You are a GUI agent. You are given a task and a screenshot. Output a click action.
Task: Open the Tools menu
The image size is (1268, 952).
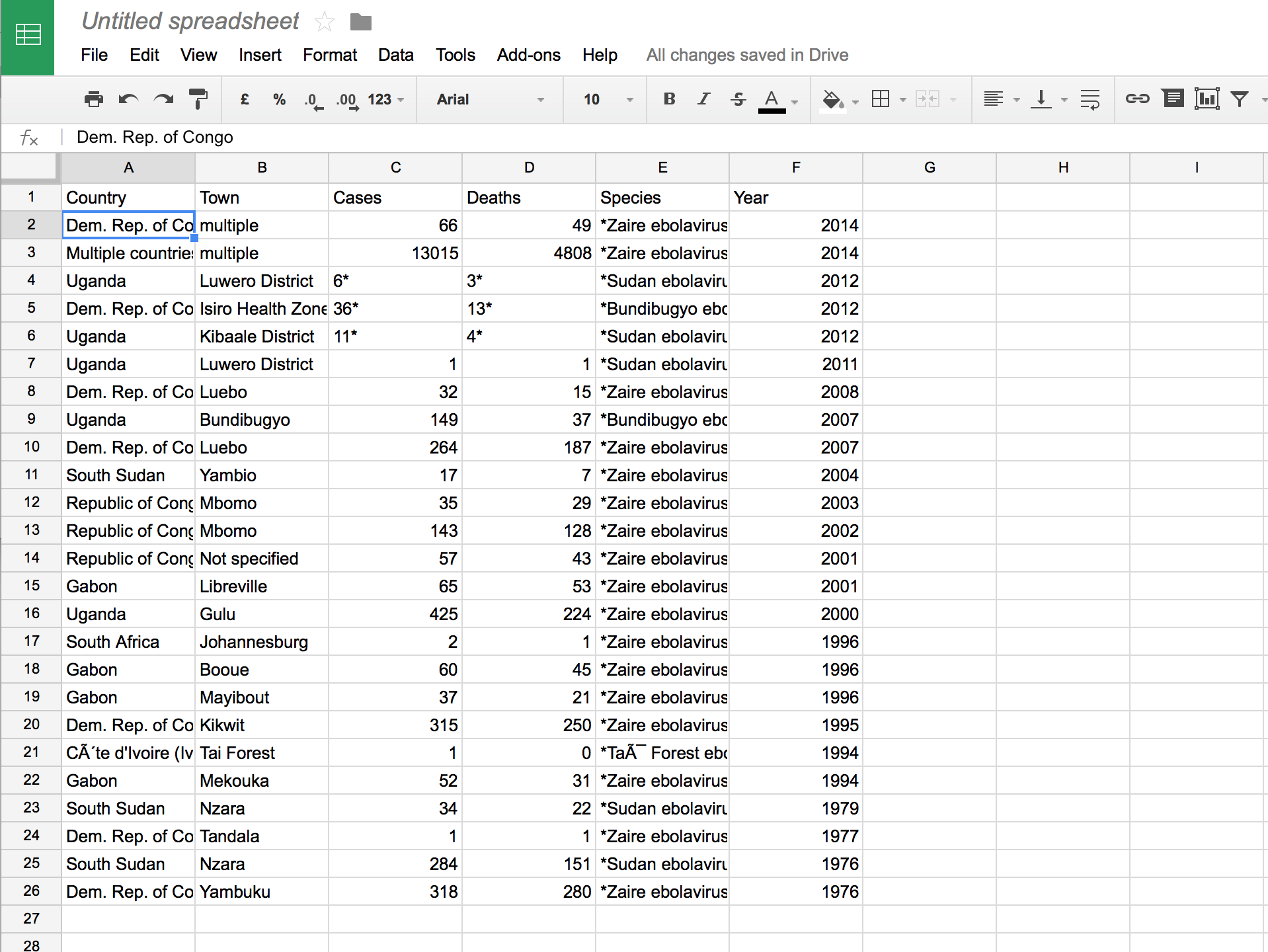(456, 55)
